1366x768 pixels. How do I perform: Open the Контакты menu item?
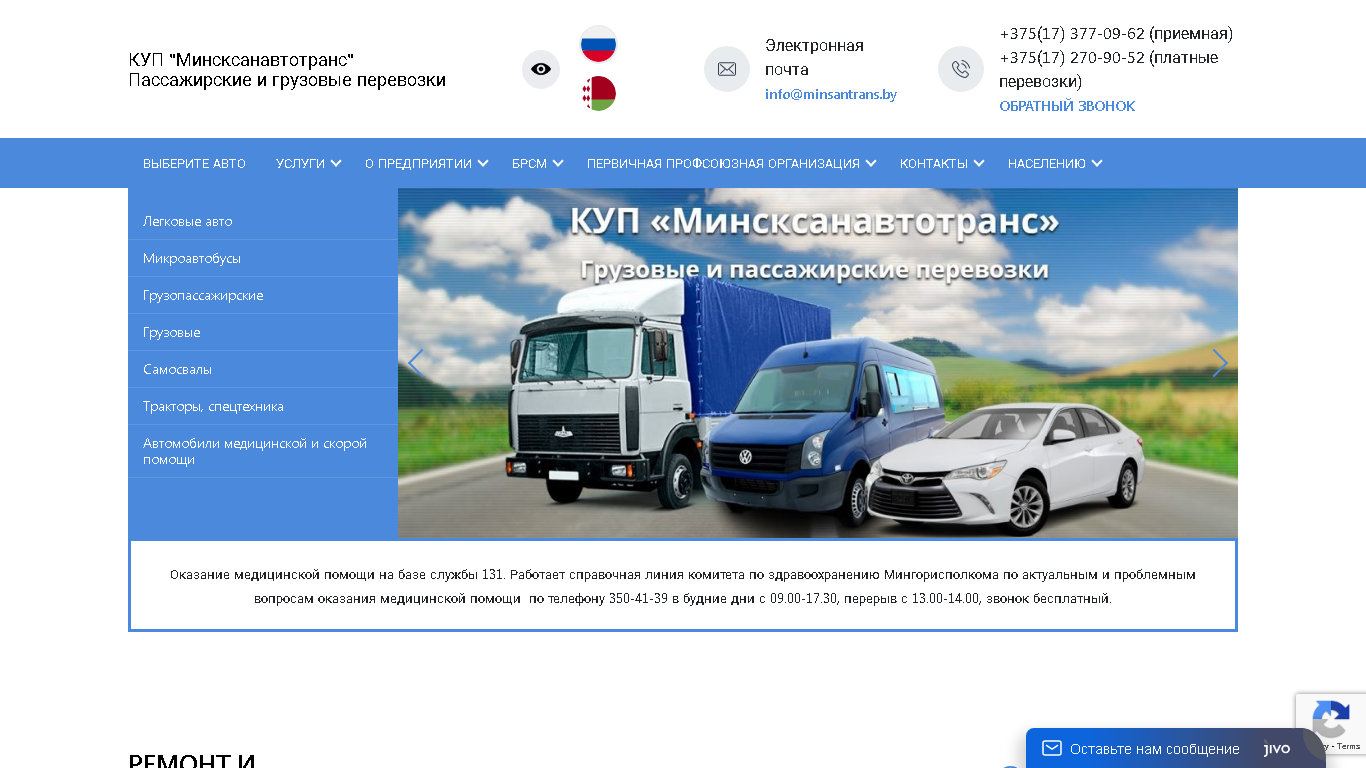tap(934, 163)
